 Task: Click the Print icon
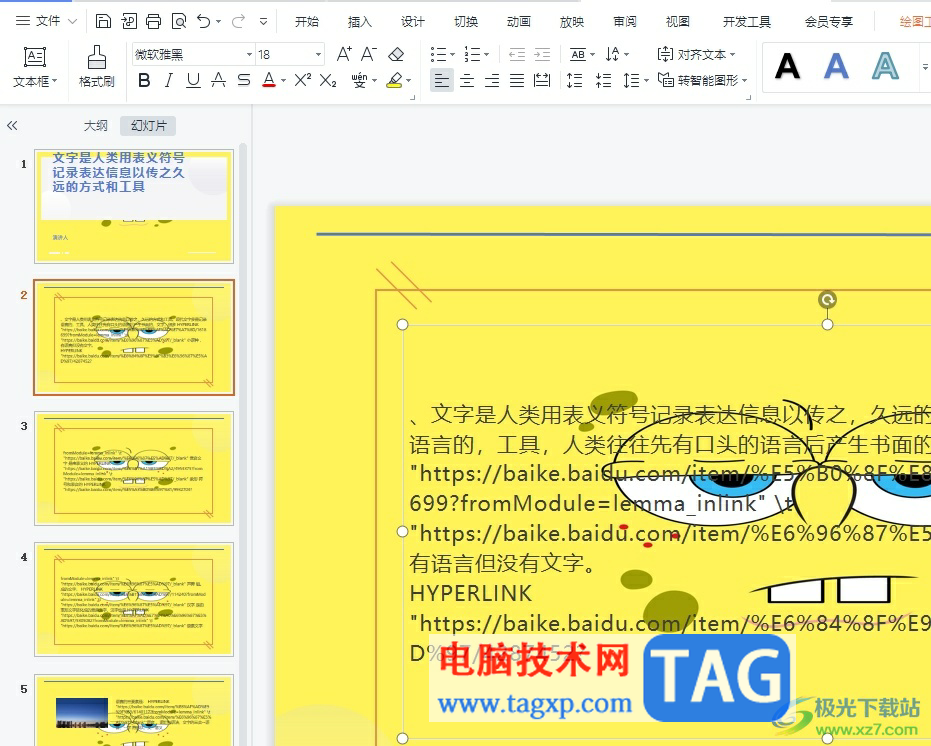click(153, 21)
